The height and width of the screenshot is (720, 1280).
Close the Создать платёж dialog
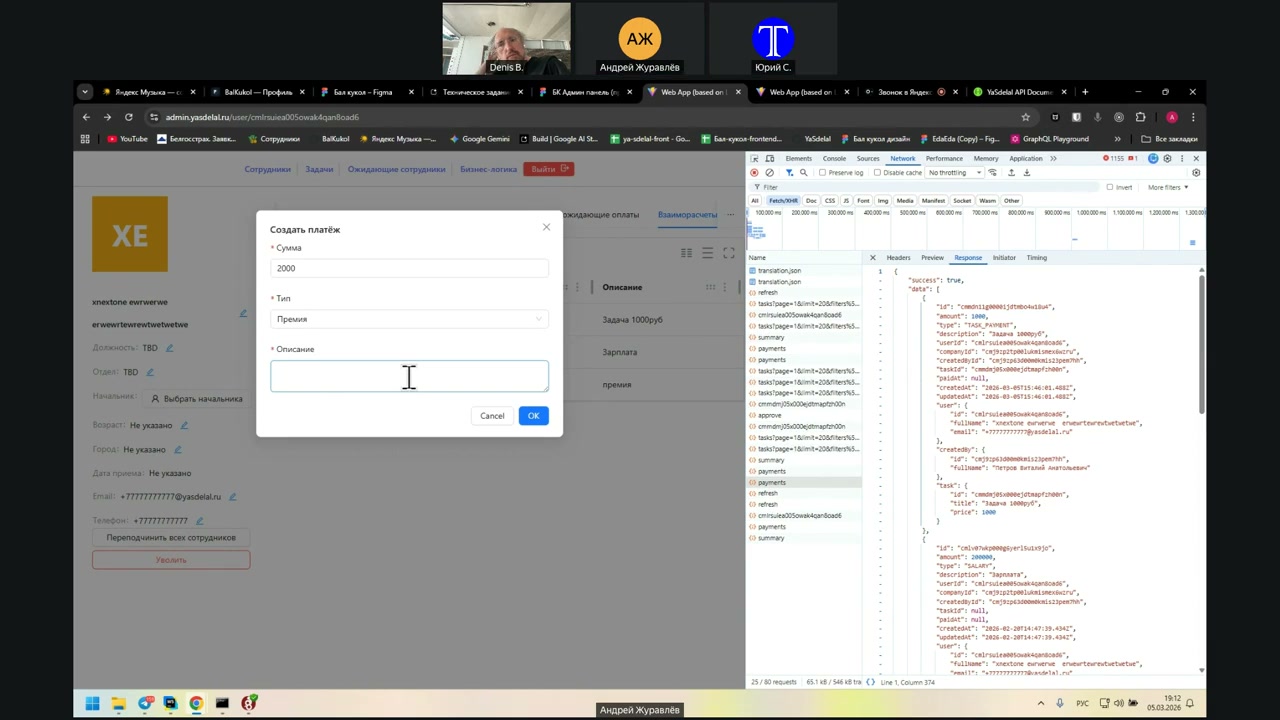point(546,227)
